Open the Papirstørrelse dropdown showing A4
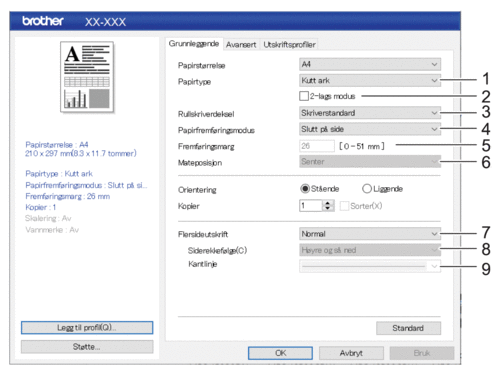 point(370,64)
